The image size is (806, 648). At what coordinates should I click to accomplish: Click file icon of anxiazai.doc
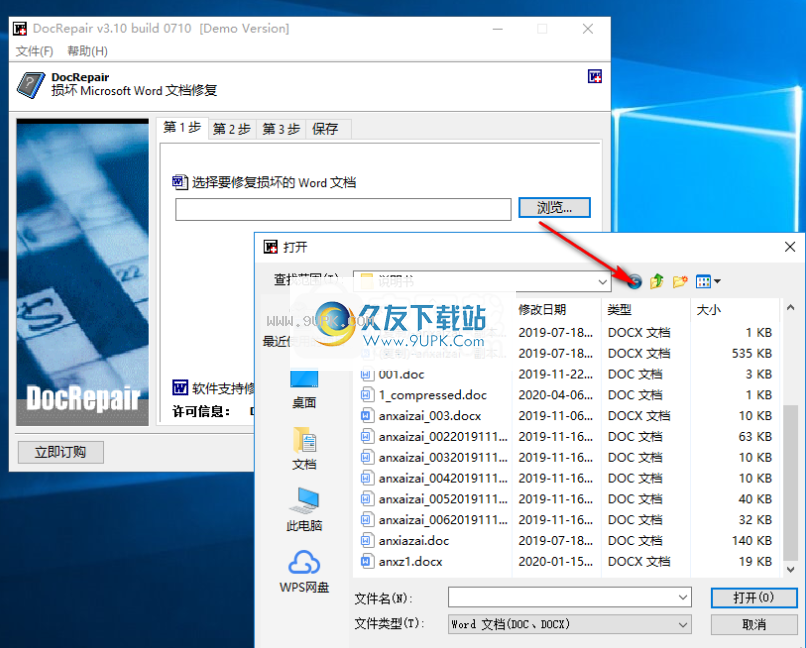366,541
